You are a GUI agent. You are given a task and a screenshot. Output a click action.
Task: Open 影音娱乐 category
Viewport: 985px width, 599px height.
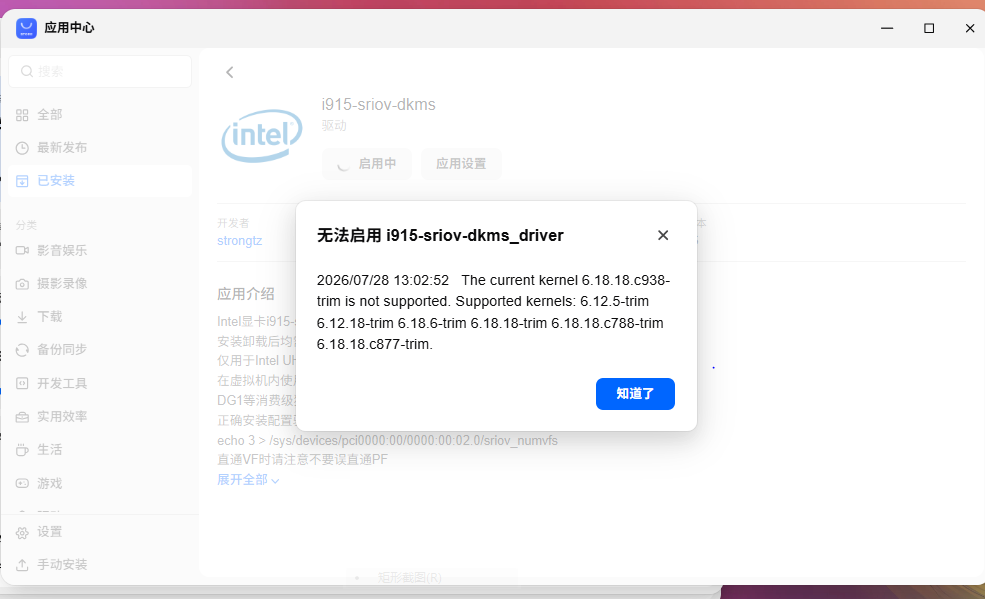100,251
